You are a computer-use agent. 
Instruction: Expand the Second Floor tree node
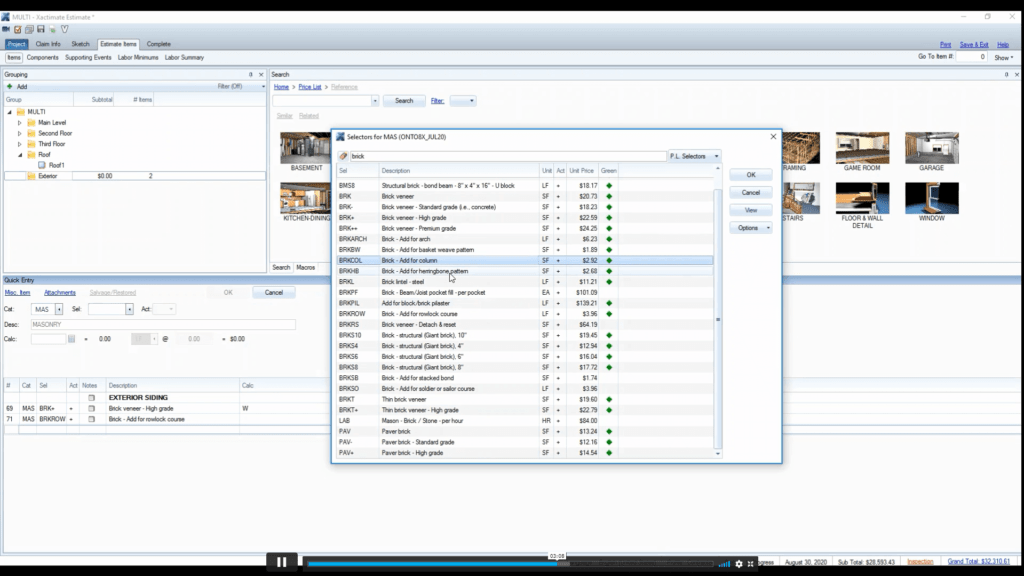pyautogui.click(x=20, y=133)
